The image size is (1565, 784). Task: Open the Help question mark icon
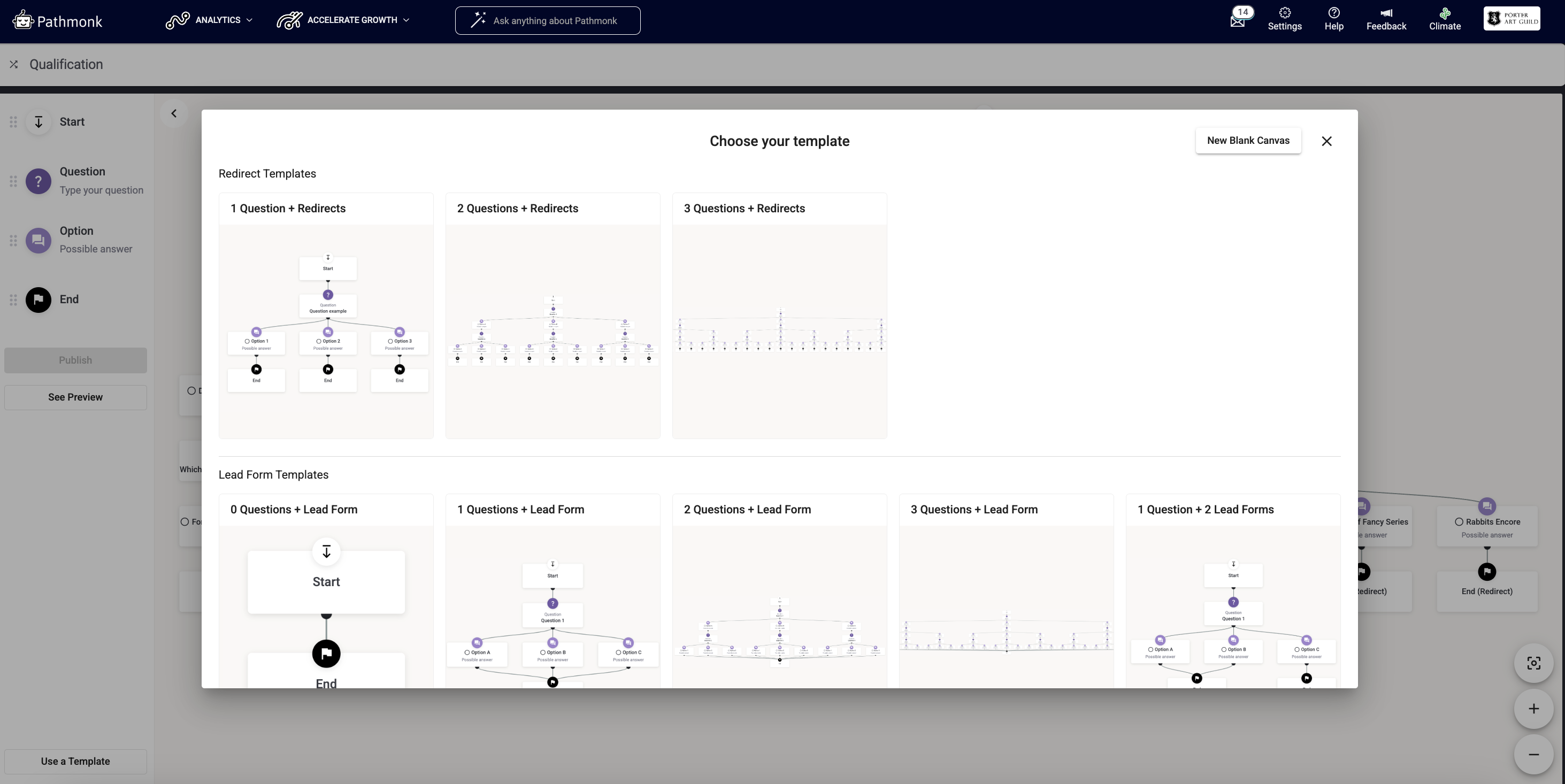tap(1333, 13)
